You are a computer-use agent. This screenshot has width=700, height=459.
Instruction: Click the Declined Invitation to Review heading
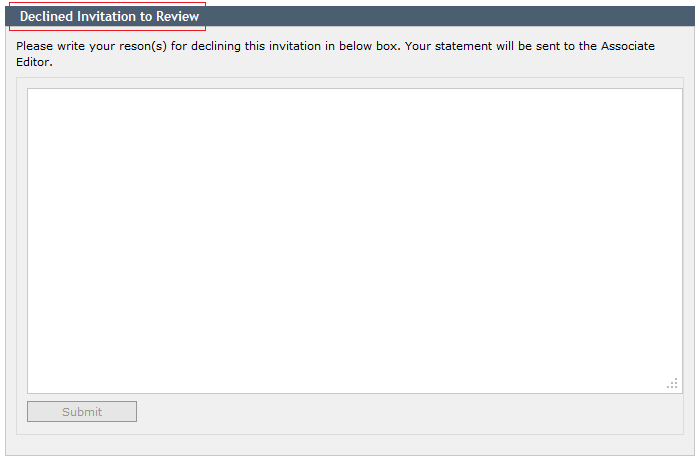click(x=109, y=17)
